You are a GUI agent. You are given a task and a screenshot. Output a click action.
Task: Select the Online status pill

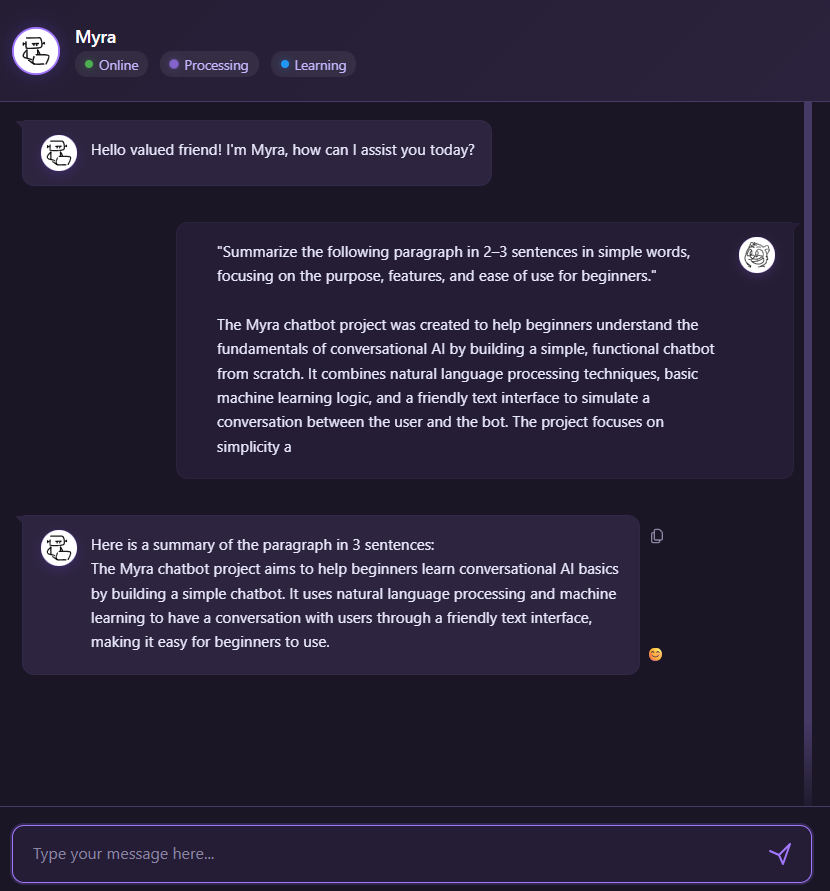112,65
